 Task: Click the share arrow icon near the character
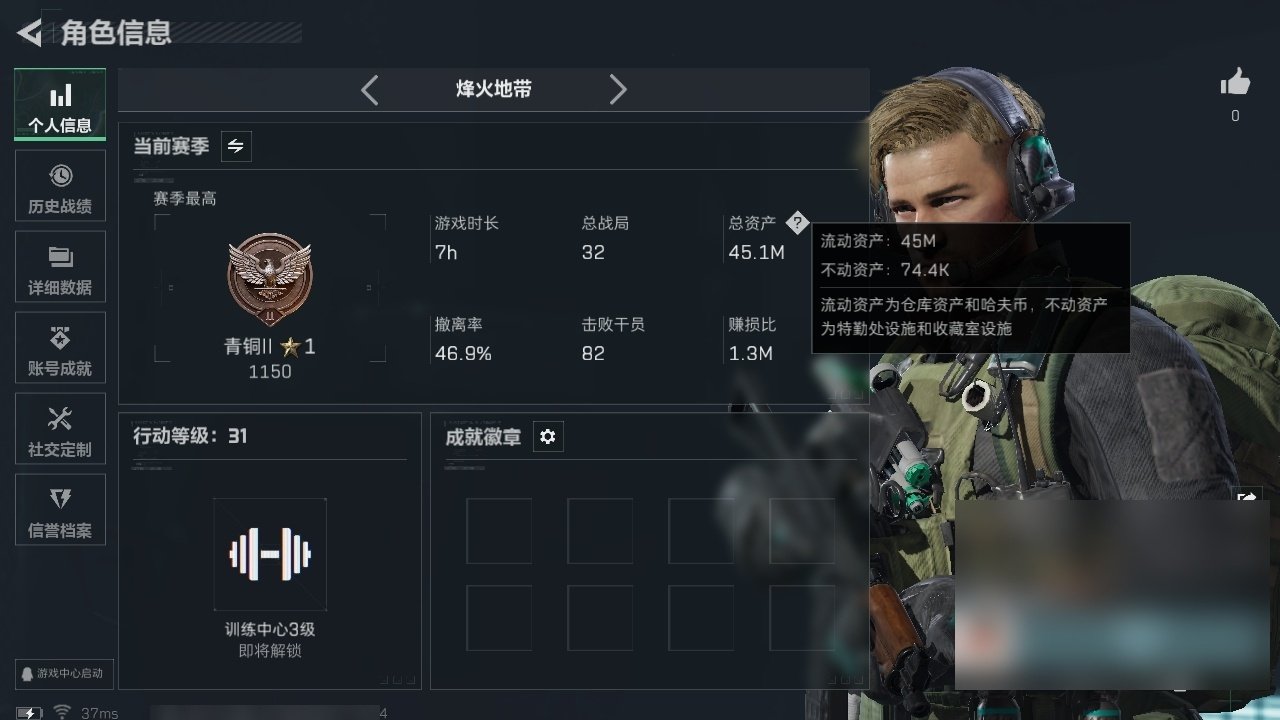pyautogui.click(x=1247, y=497)
